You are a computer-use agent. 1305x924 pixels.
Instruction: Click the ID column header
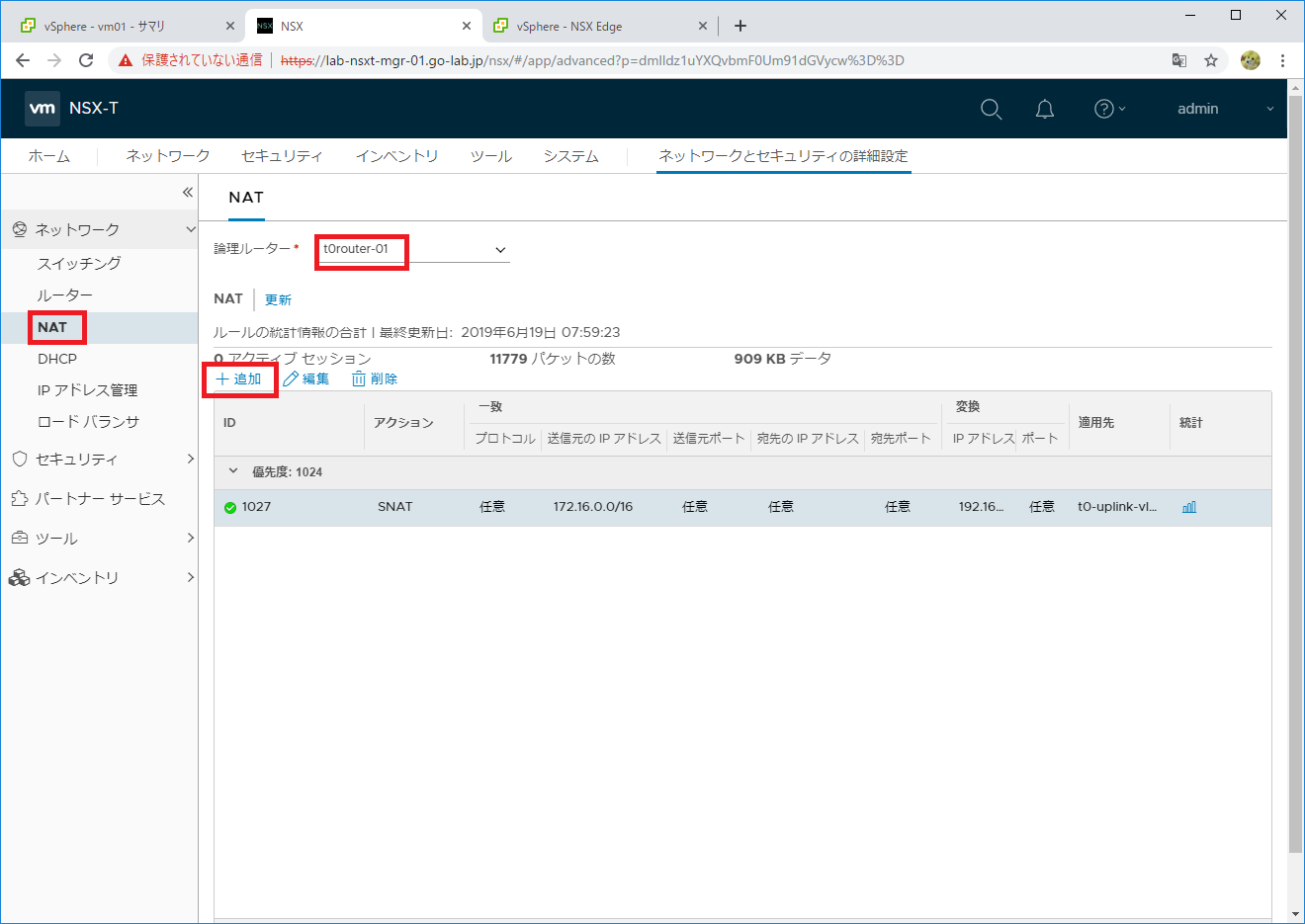pos(229,423)
